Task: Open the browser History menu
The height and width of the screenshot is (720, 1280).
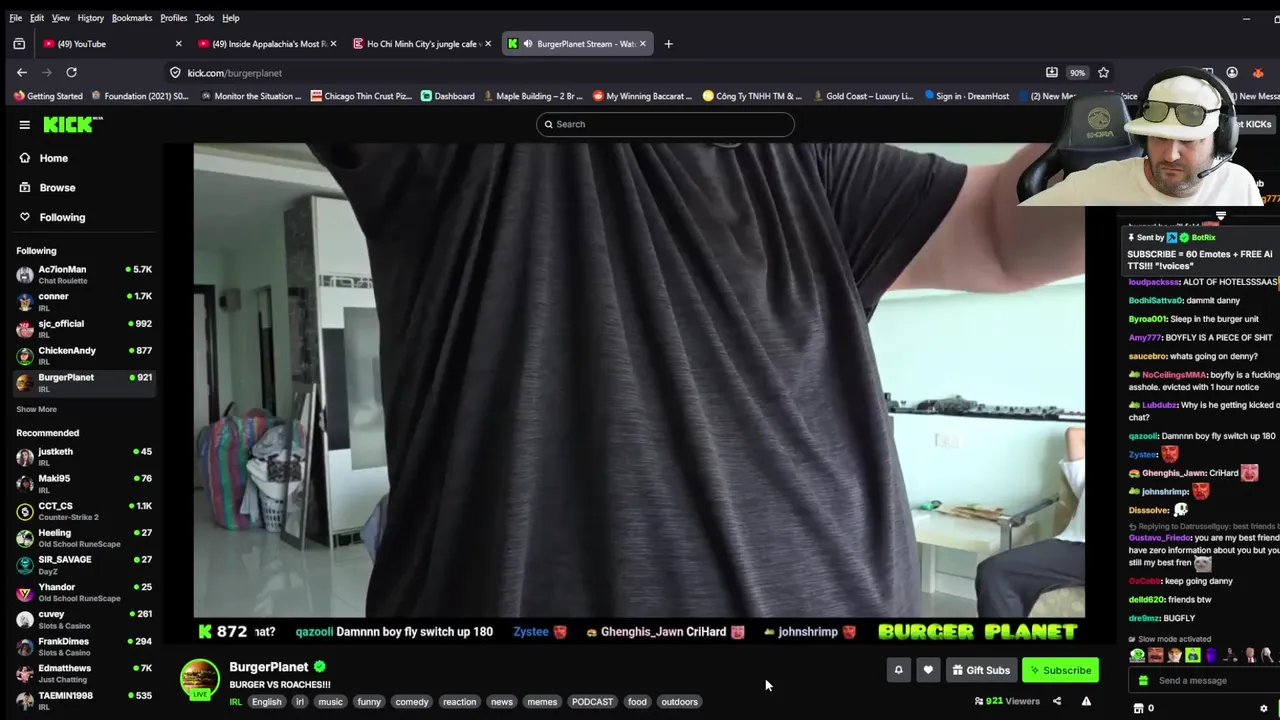Action: click(90, 18)
